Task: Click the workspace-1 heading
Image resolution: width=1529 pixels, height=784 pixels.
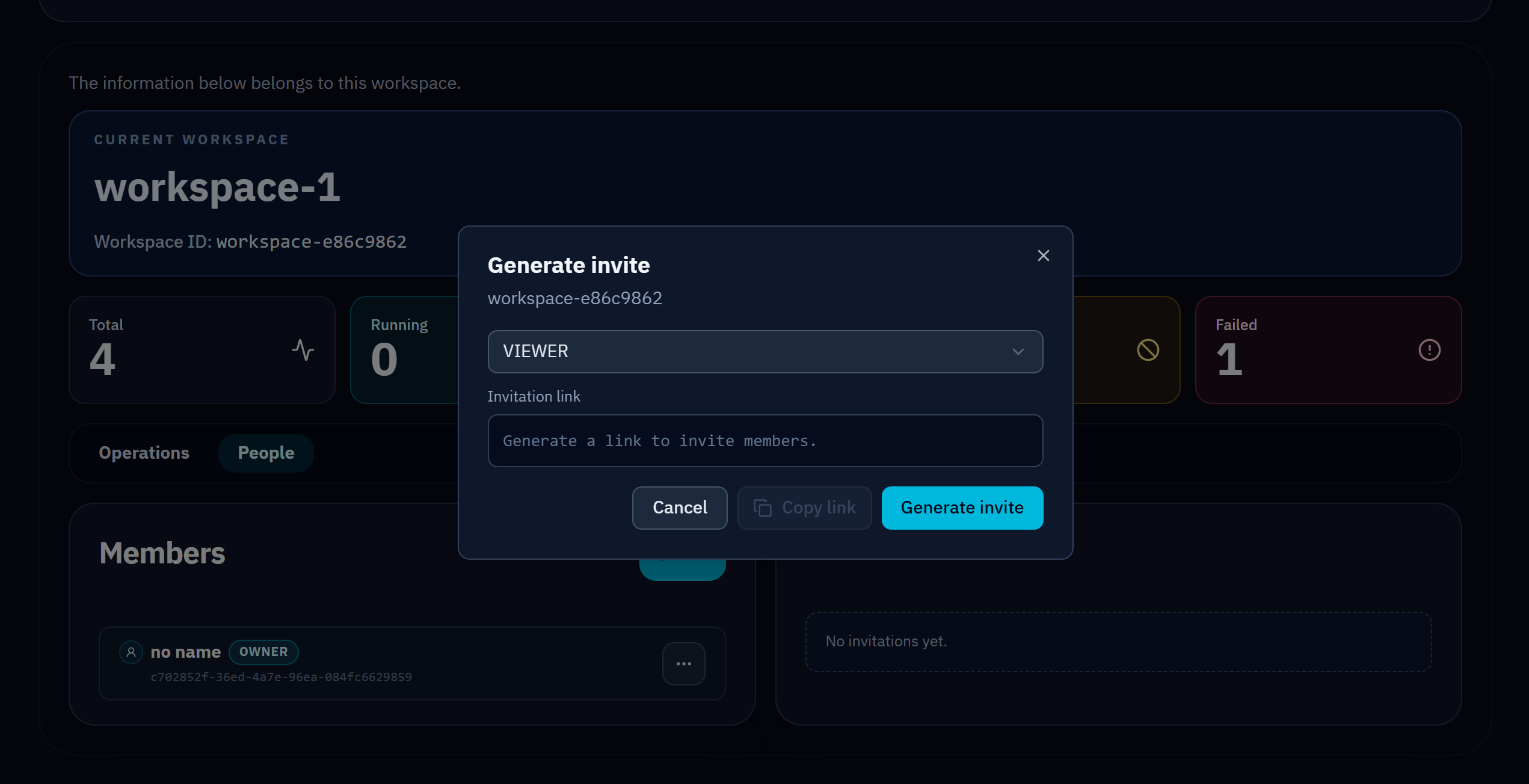Action: 217,187
